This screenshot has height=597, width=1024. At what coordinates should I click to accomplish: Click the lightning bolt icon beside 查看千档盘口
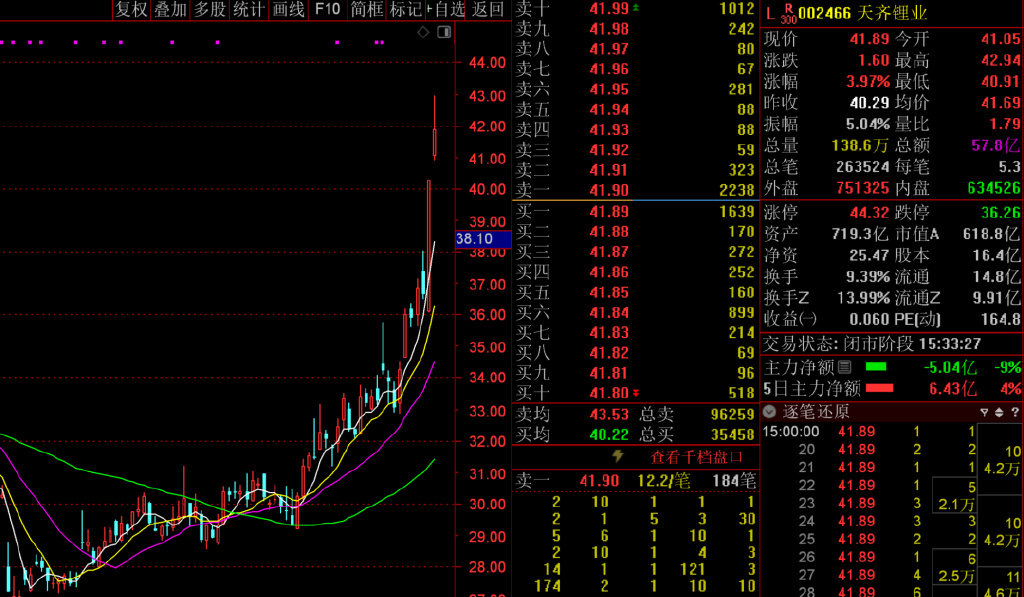point(618,456)
